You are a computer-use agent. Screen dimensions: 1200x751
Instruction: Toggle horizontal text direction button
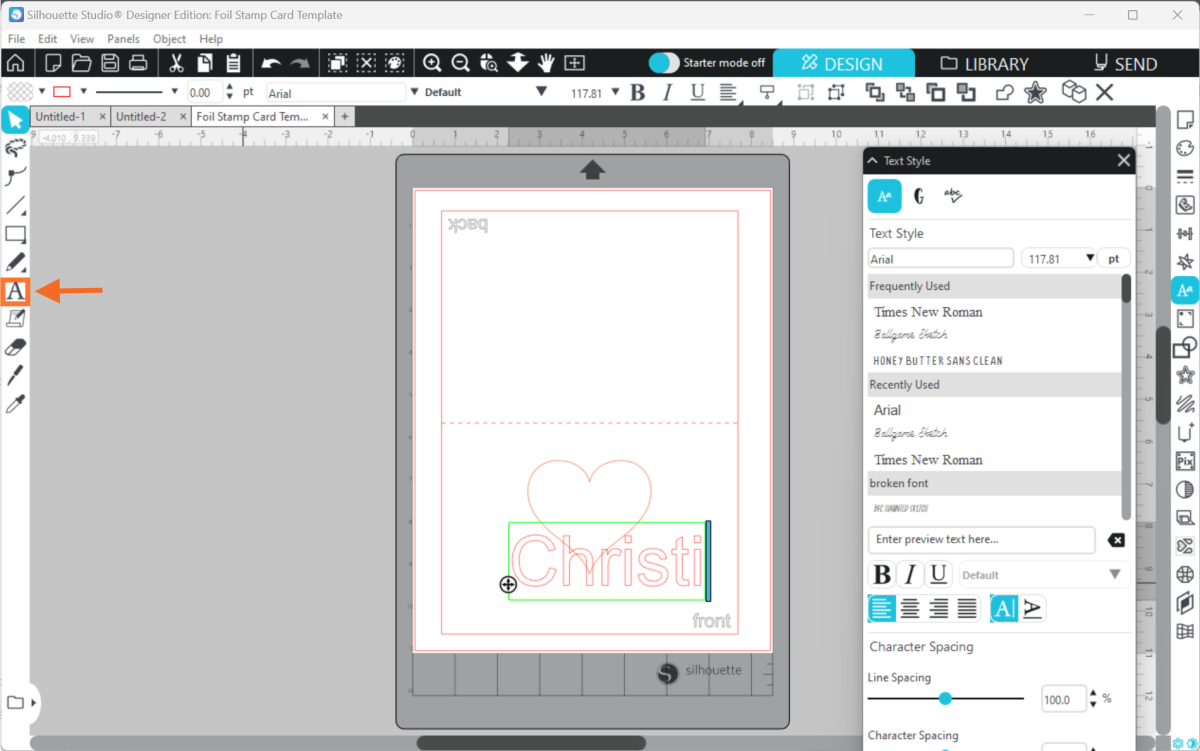point(1004,607)
